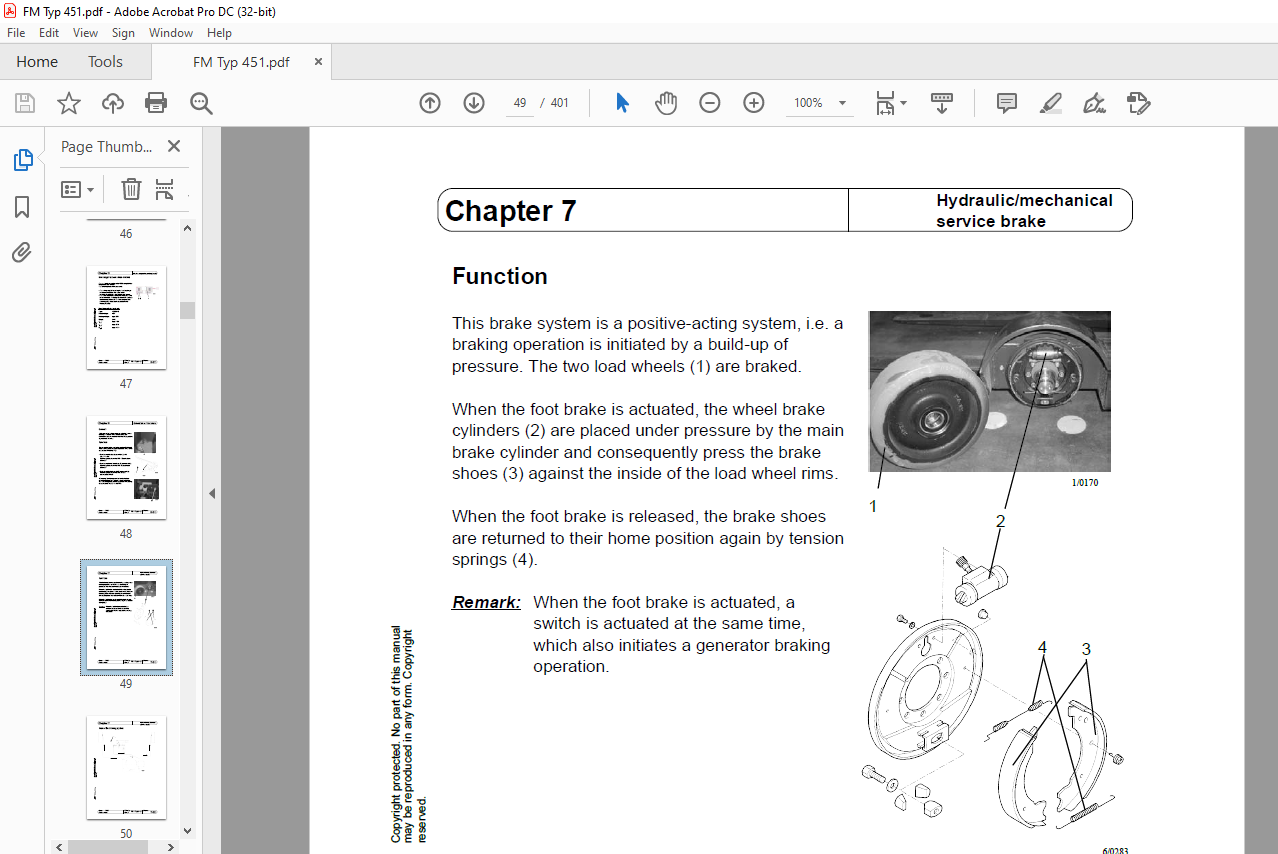Select page 47 thumbnail
1278x854 pixels.
(x=126, y=317)
